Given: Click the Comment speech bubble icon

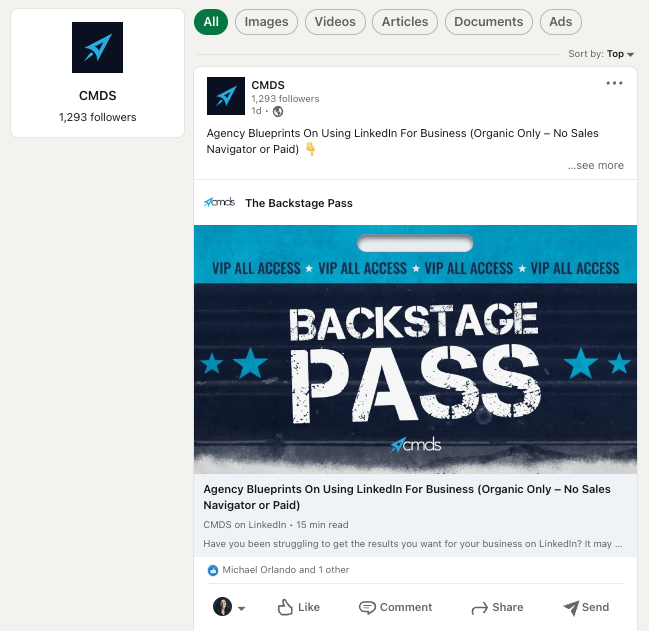Looking at the screenshot, I should (367, 607).
